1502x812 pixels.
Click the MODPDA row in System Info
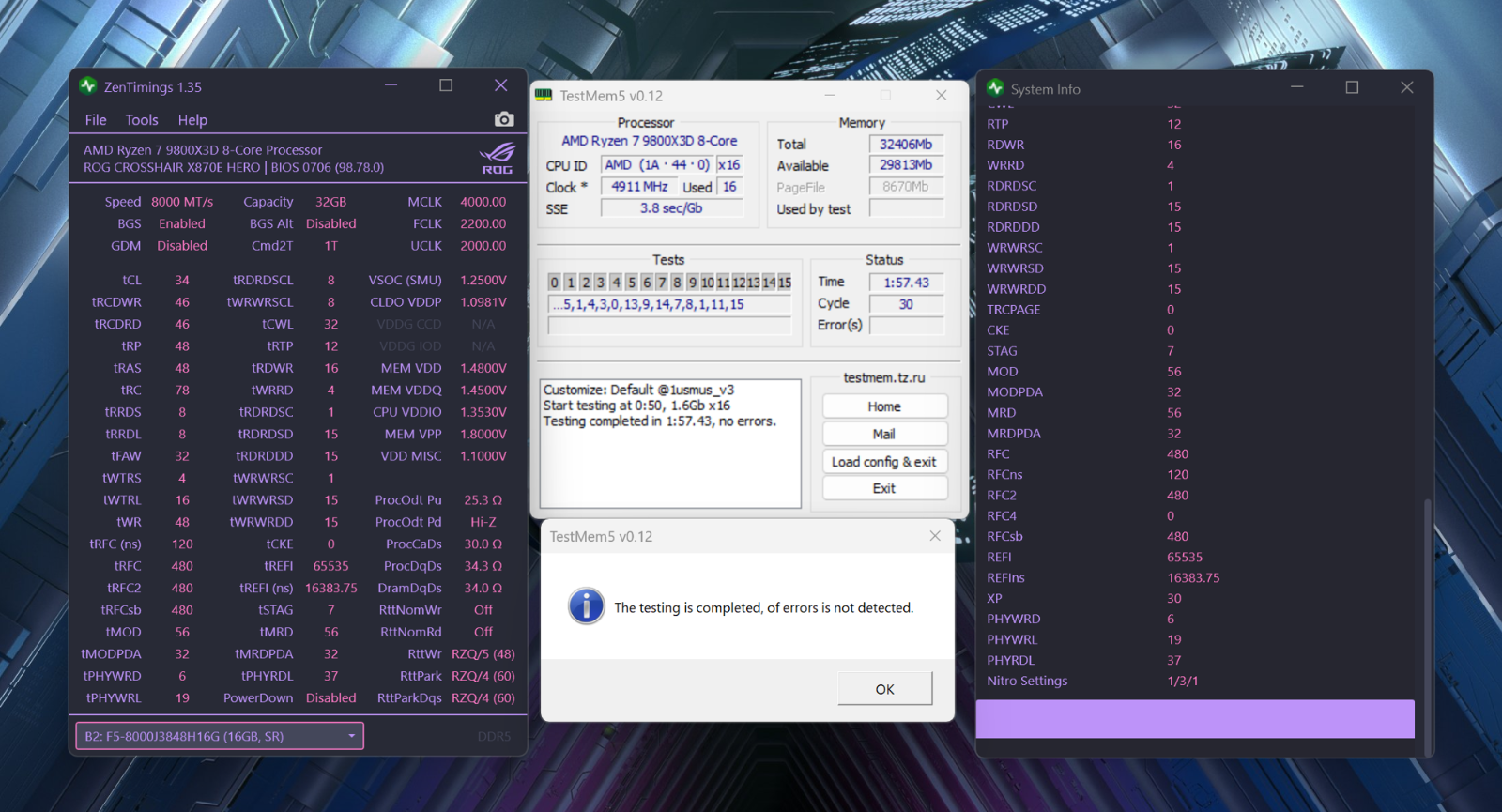[x=1195, y=391]
